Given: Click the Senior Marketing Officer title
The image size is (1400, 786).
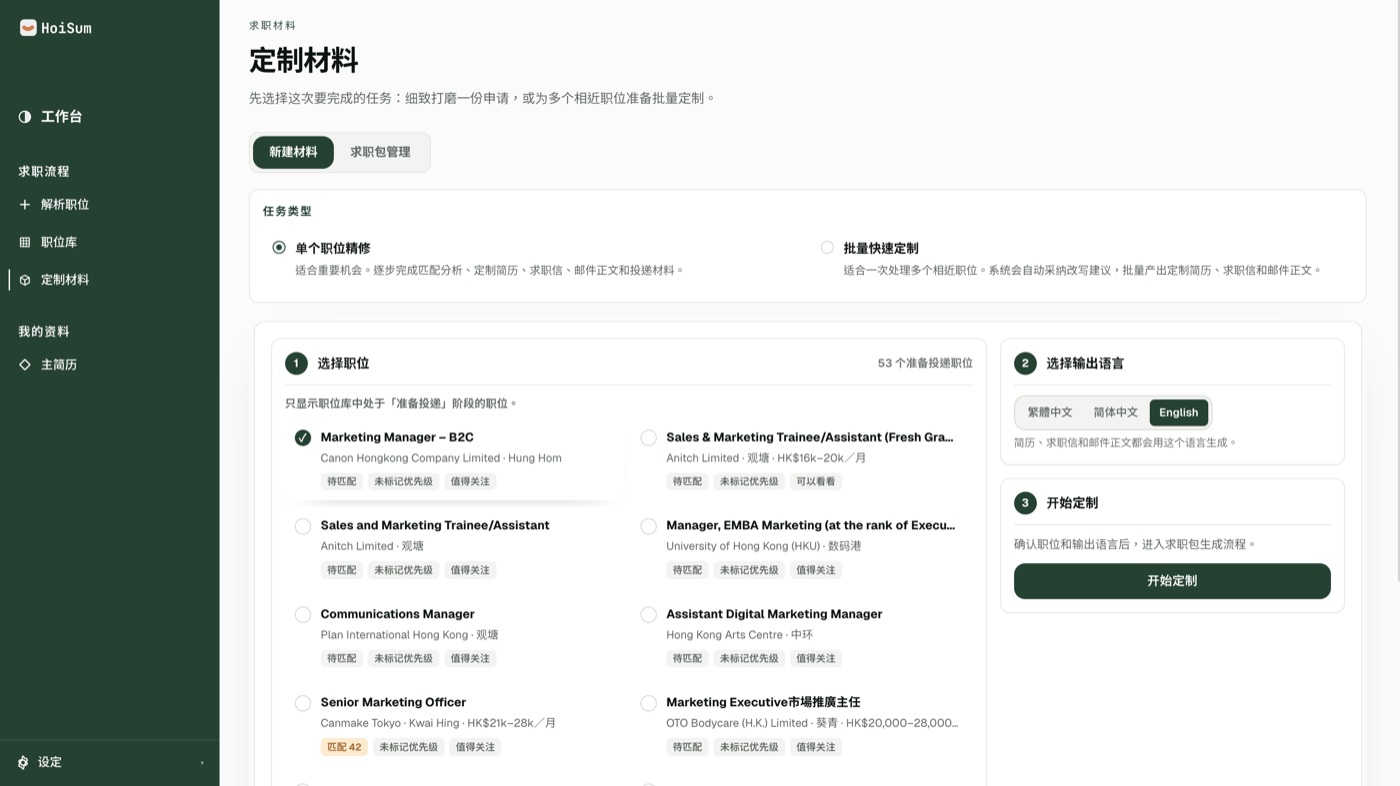Looking at the screenshot, I should pyautogui.click(x=393, y=702).
